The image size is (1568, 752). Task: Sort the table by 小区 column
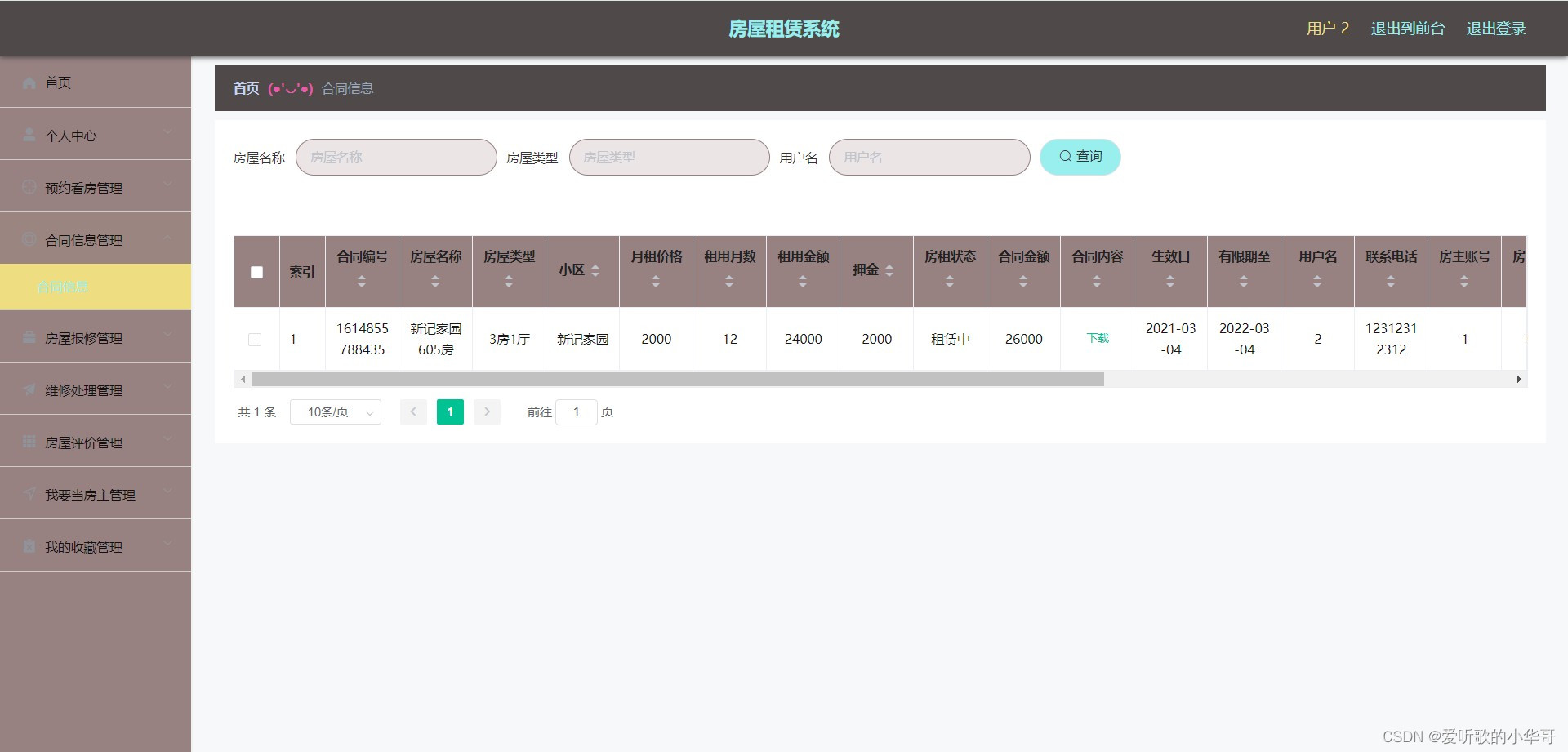pos(595,270)
